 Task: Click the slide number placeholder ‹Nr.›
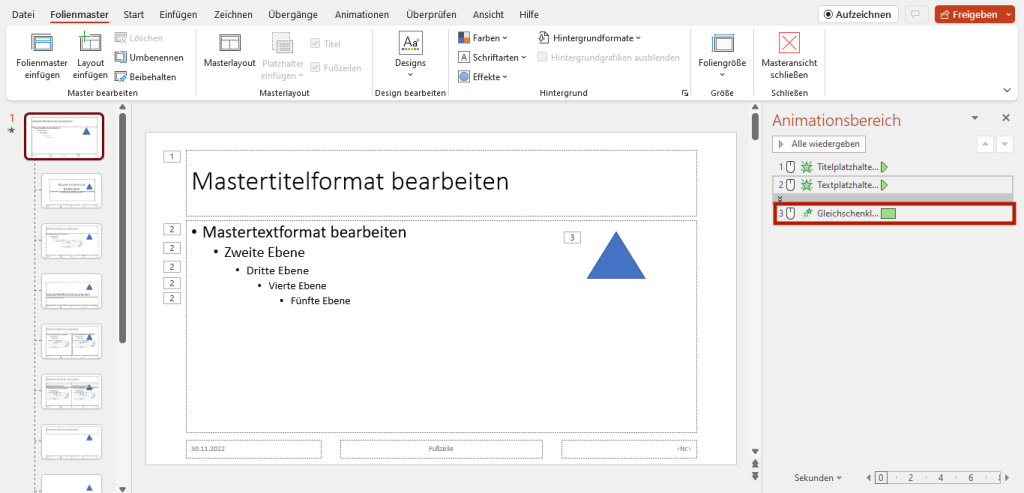629,449
